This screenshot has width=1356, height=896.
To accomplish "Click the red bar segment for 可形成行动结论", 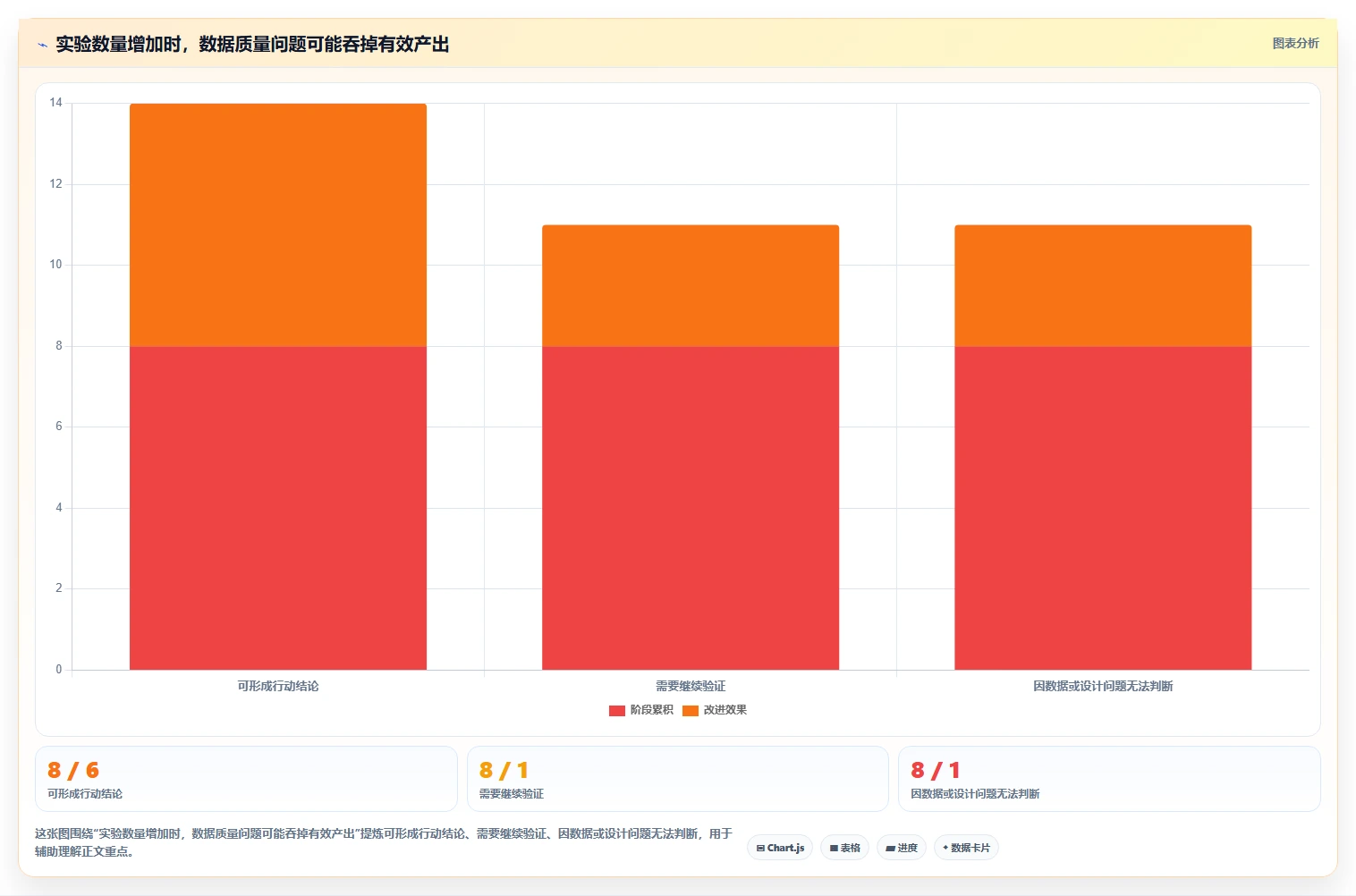I will coord(278,508).
